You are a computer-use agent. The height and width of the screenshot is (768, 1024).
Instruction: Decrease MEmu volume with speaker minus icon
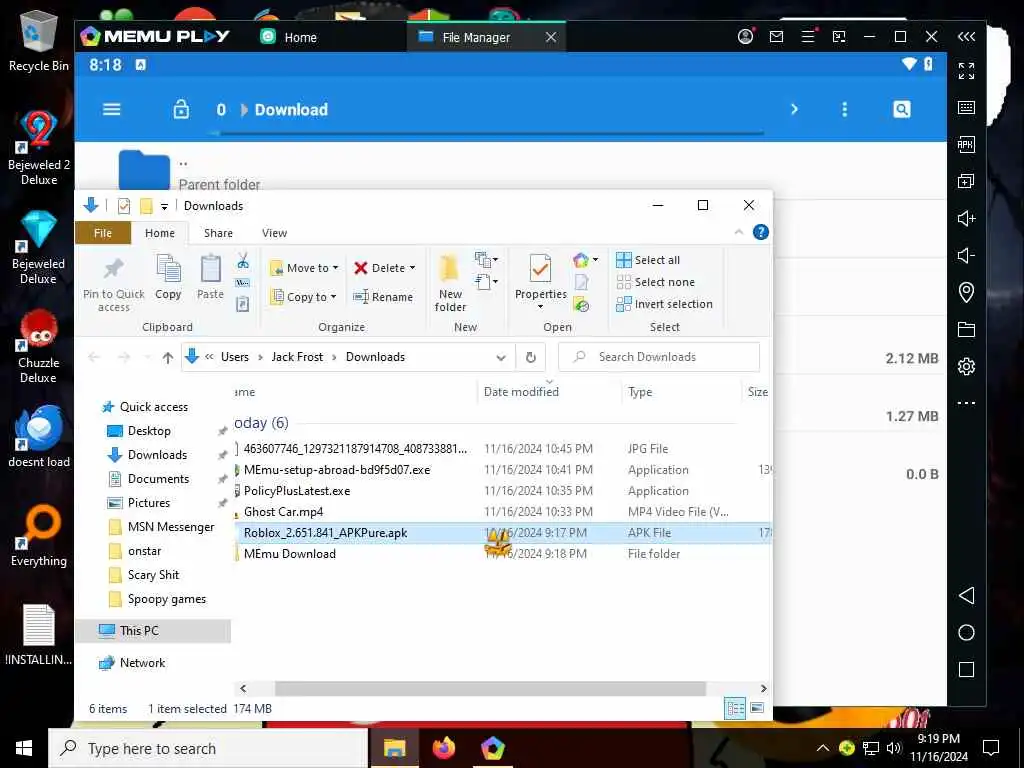click(x=966, y=255)
